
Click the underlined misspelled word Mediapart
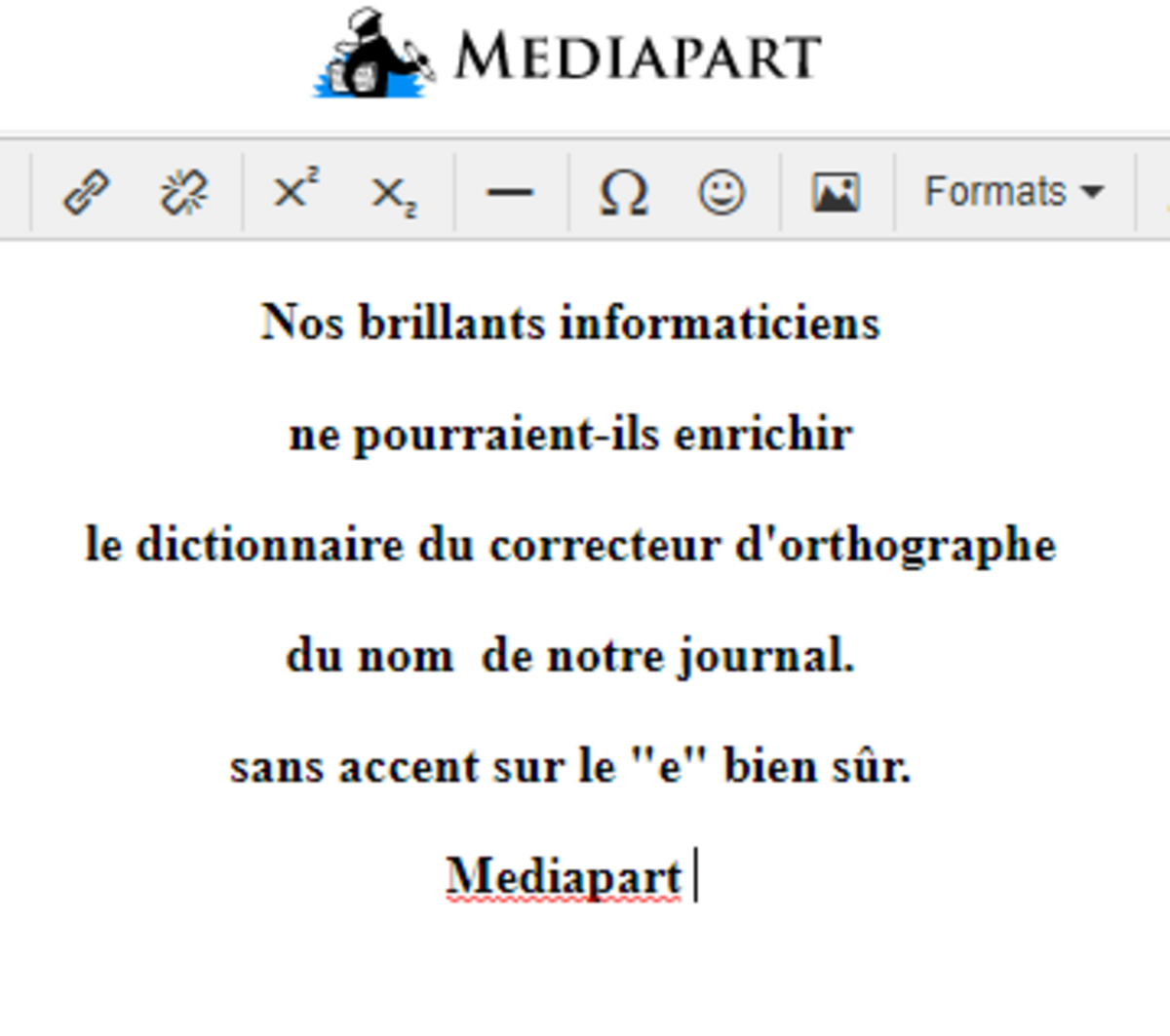pos(564,876)
